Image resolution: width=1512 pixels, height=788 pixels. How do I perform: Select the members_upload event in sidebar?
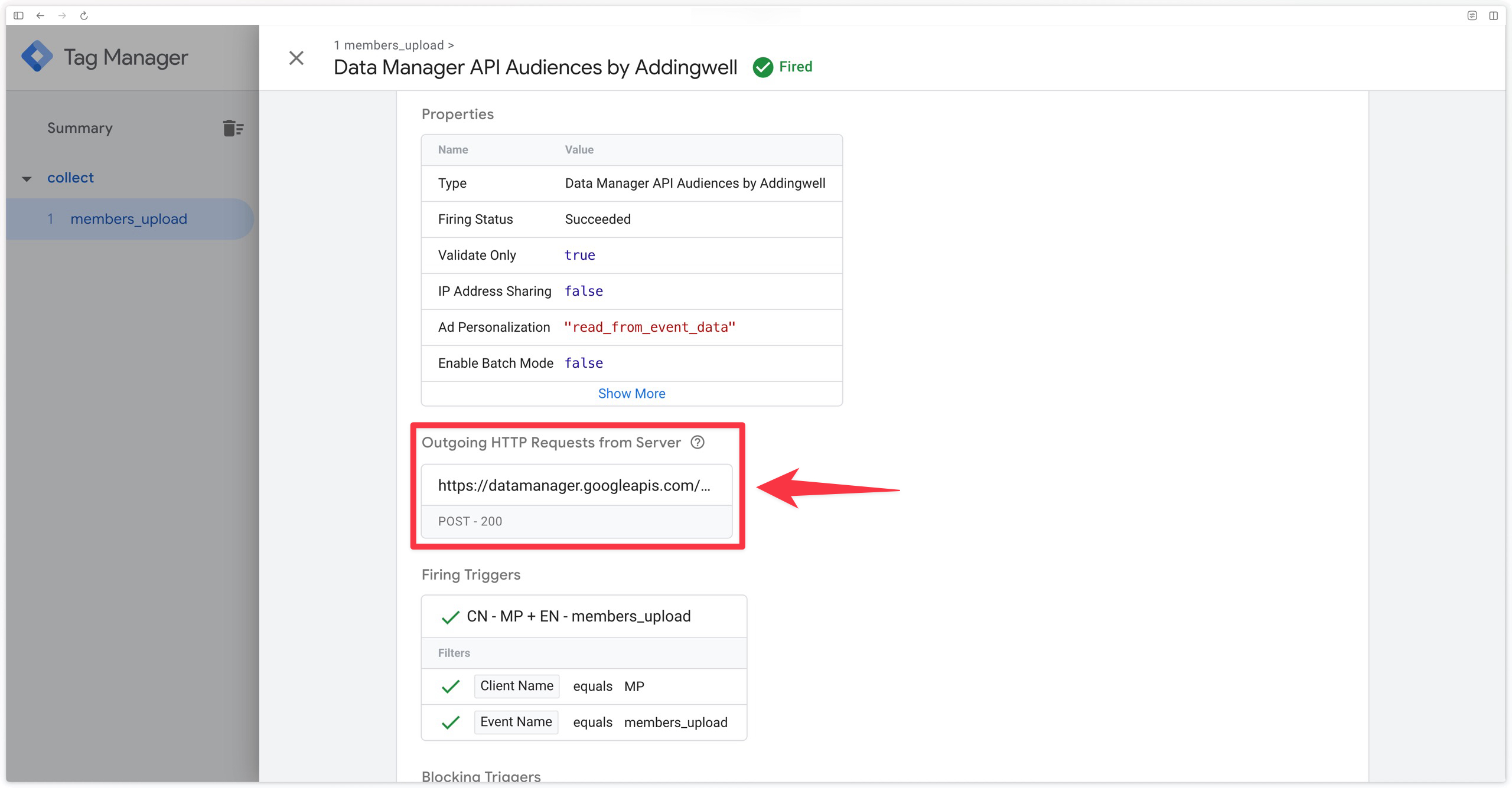[130, 219]
